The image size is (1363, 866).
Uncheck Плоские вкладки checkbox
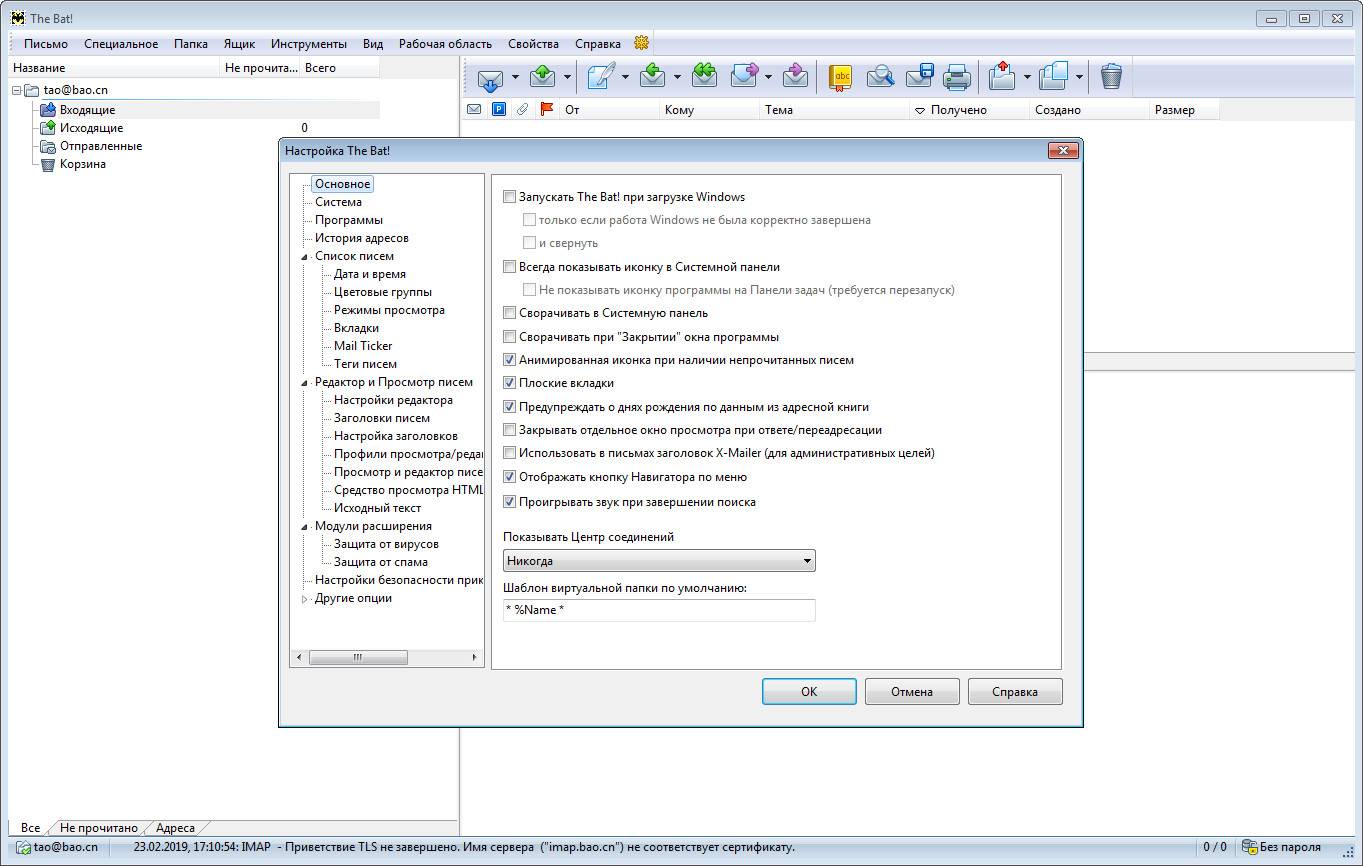pos(510,383)
